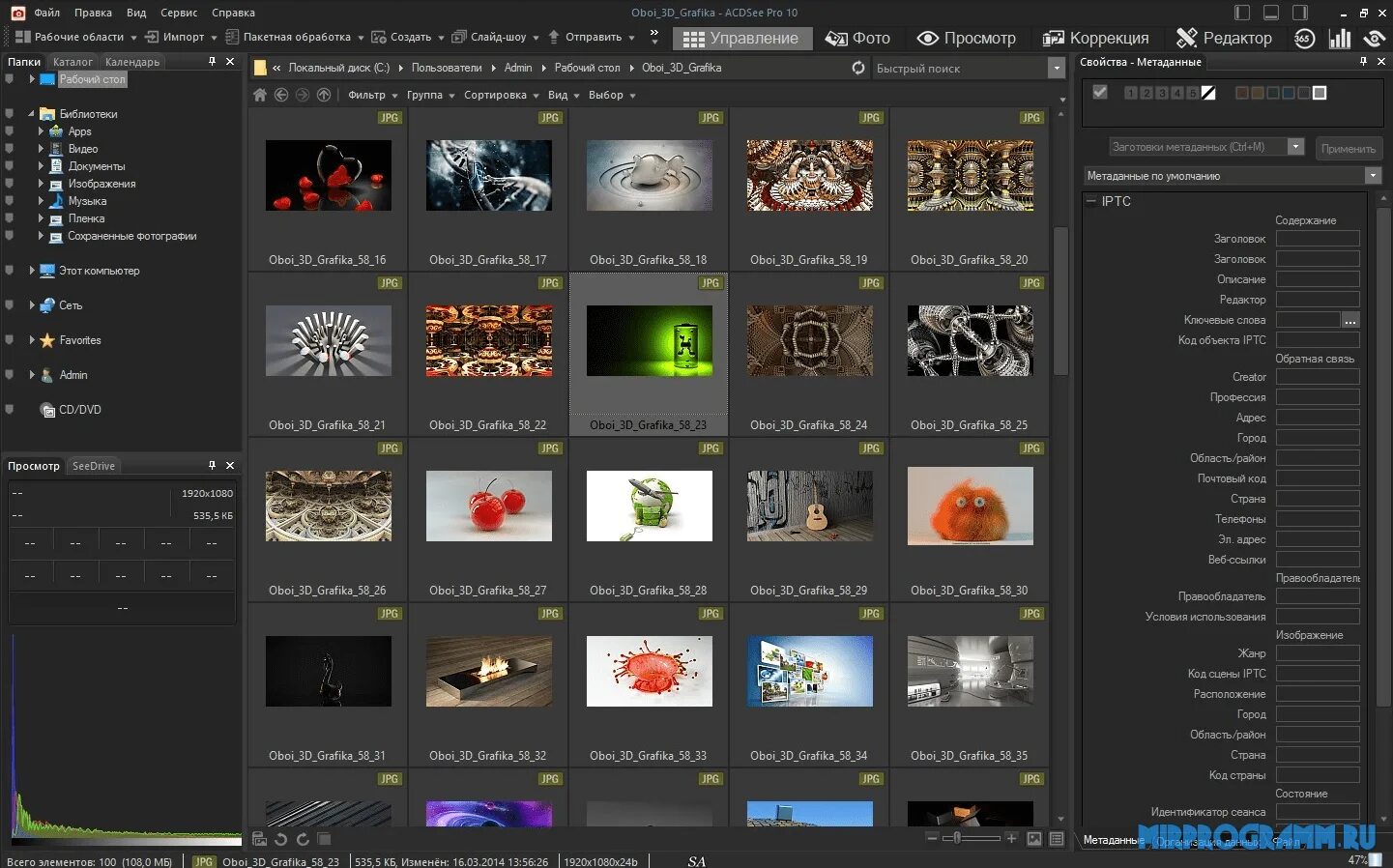This screenshot has width=1393, height=868.
Task: Toggle the tagged checkmark in metadata panel
Action: [x=1100, y=92]
